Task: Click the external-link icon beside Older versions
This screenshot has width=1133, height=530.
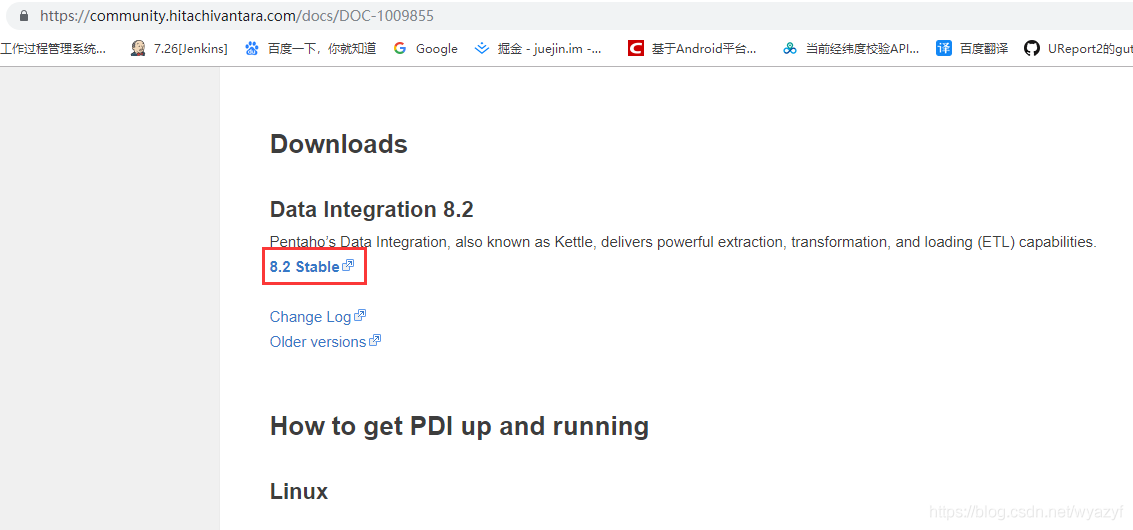Action: tap(375, 341)
